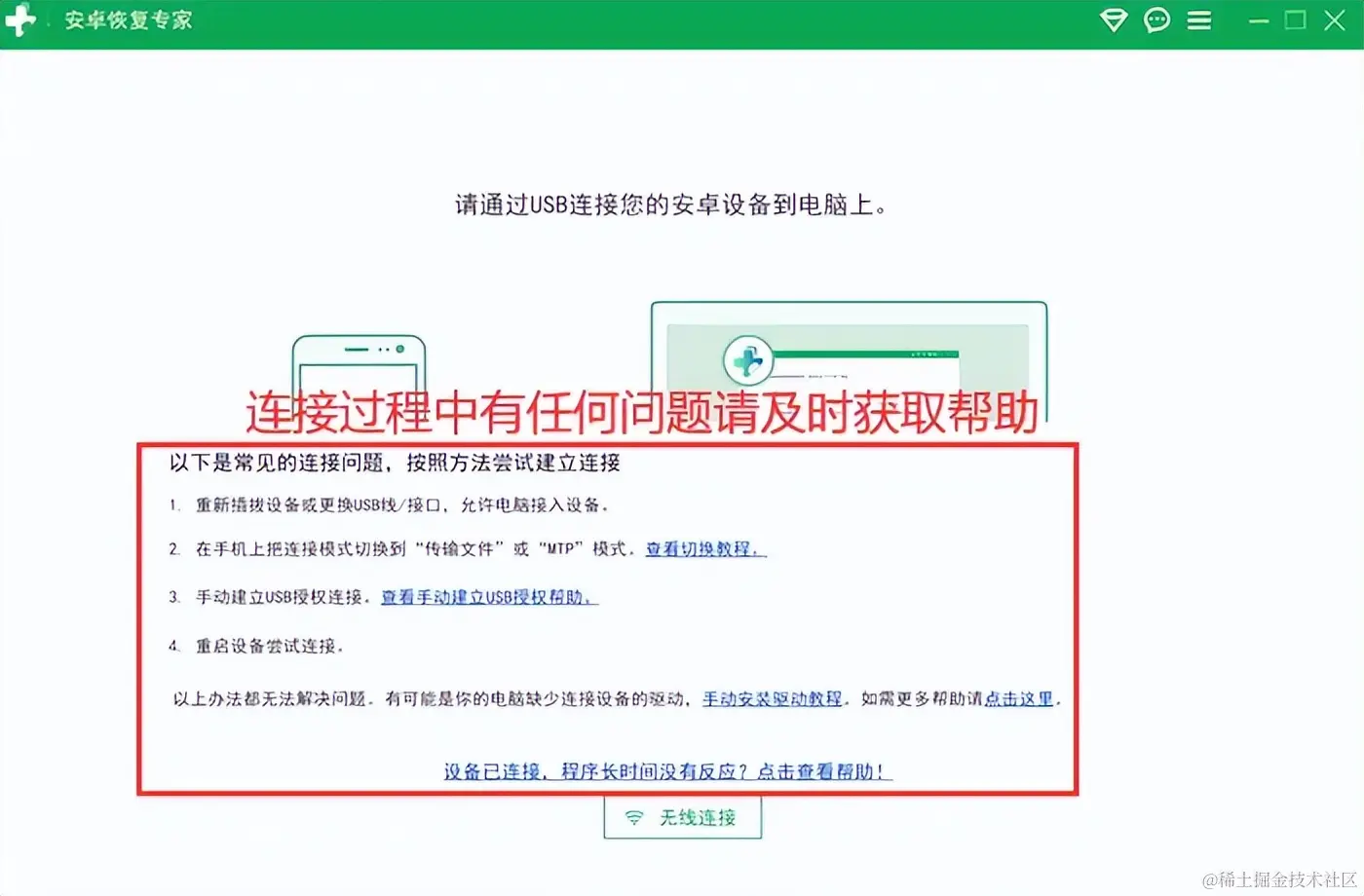Open the feedback chat bubble icon
1364x896 pixels.
(x=1156, y=19)
